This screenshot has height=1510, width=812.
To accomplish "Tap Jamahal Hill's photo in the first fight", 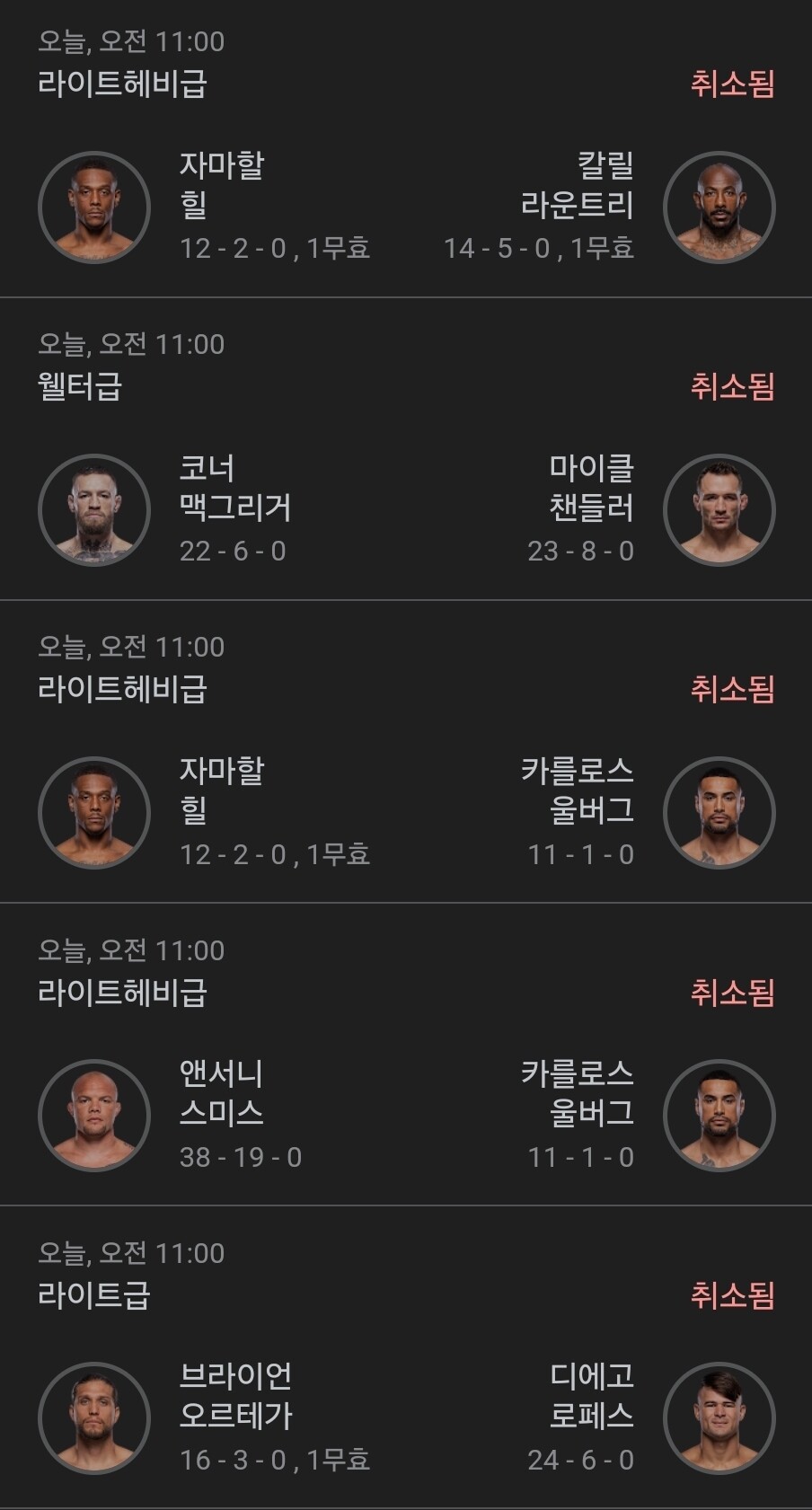I will coord(93,208).
